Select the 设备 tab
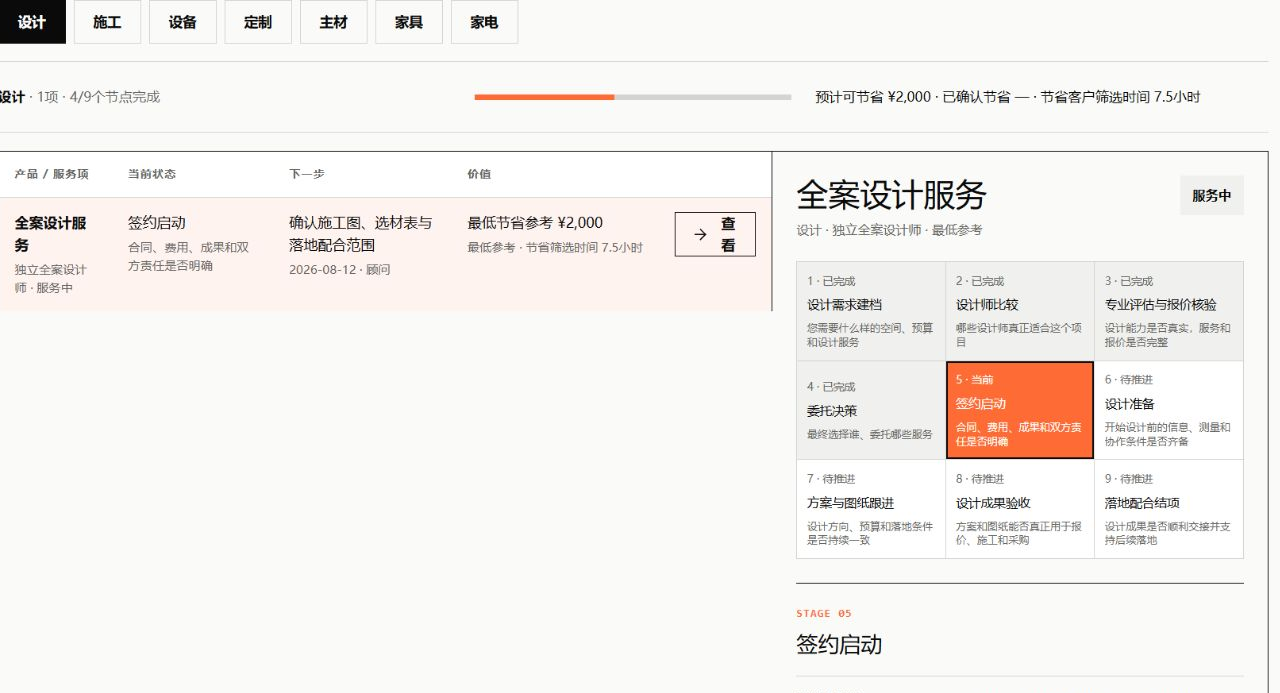The width and height of the screenshot is (1280, 693). pos(183,22)
